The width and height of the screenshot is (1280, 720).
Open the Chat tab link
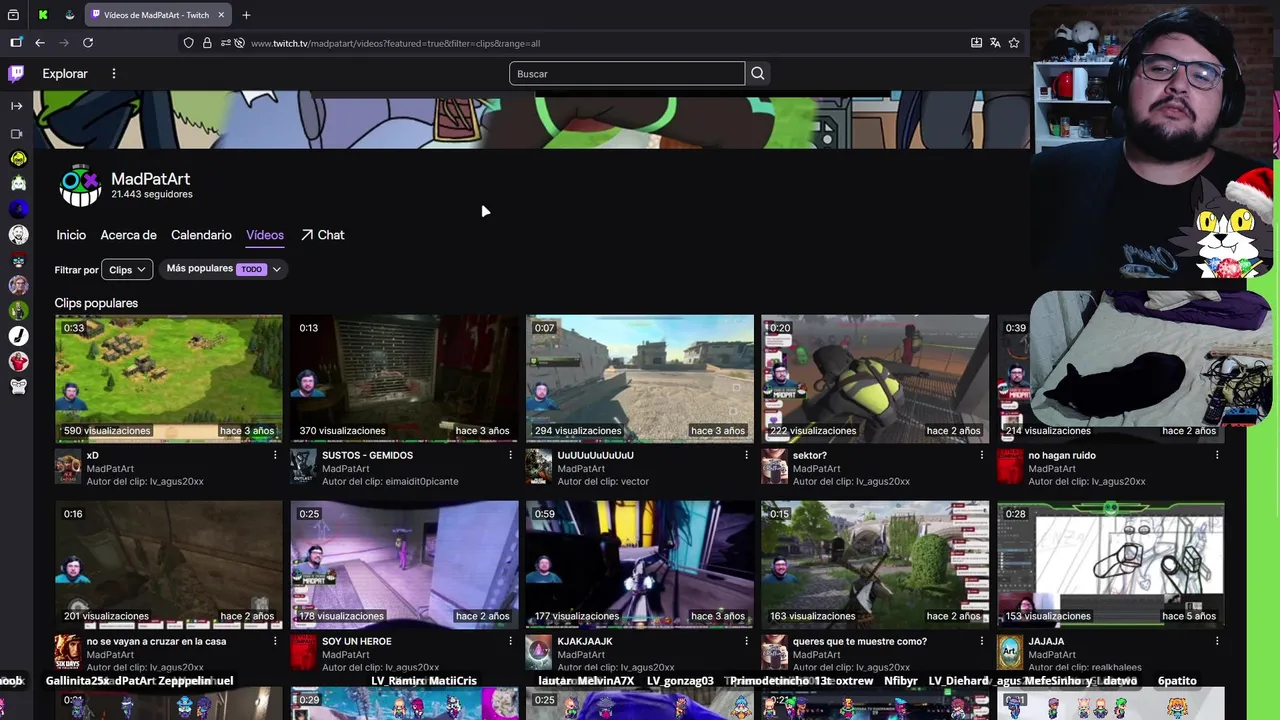322,235
